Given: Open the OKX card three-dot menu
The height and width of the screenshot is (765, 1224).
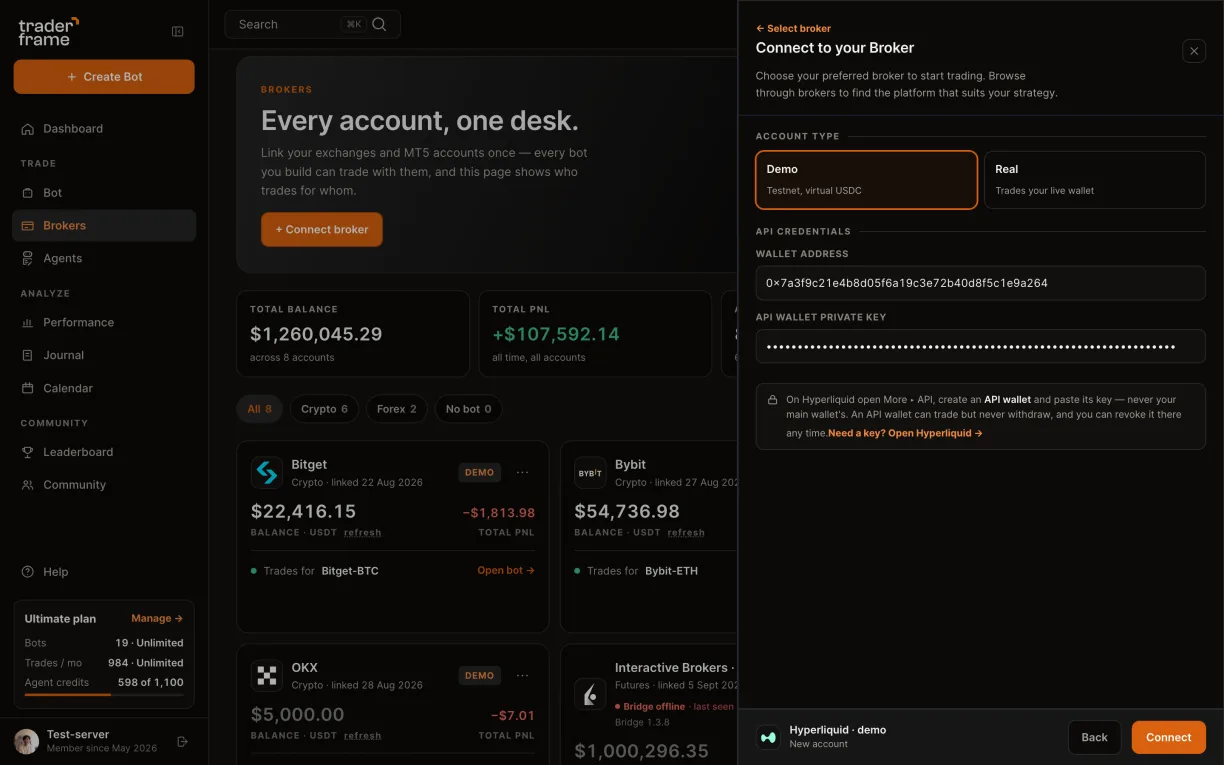Looking at the screenshot, I should click(522, 675).
